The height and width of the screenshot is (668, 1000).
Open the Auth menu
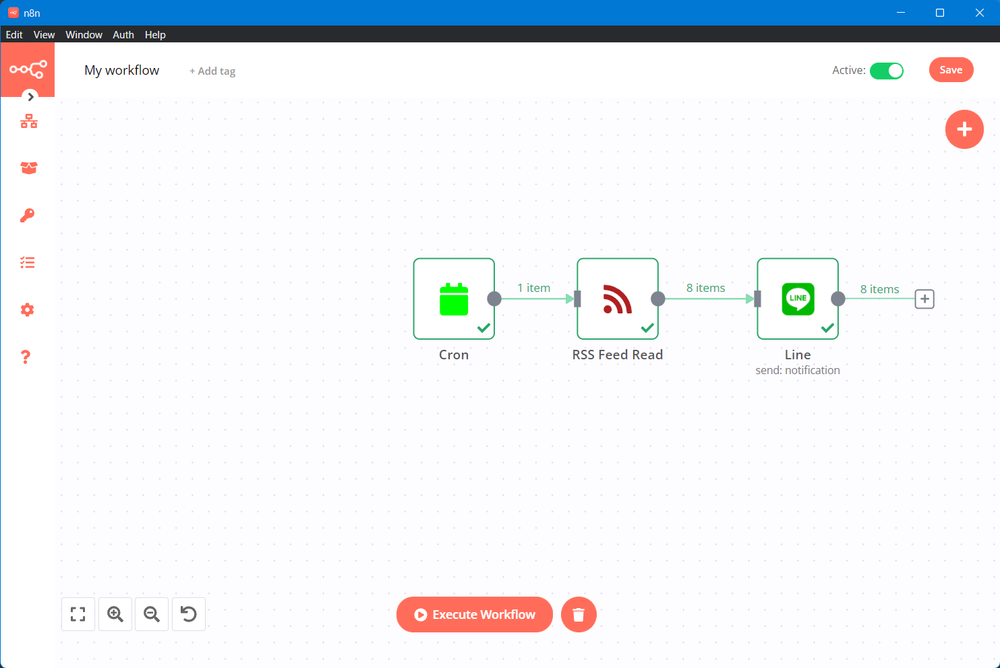[123, 35]
